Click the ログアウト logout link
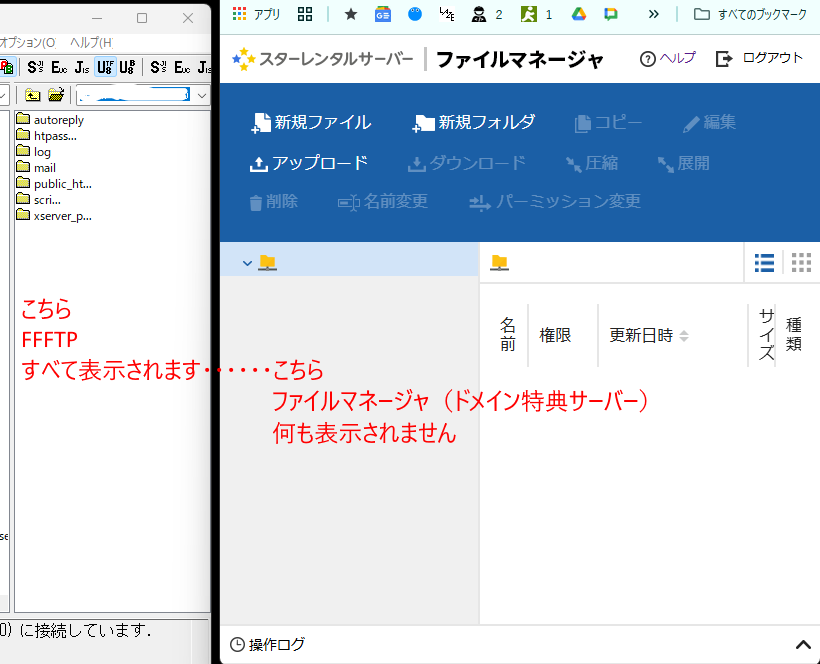The height and width of the screenshot is (664, 820). pyautogui.click(x=760, y=58)
